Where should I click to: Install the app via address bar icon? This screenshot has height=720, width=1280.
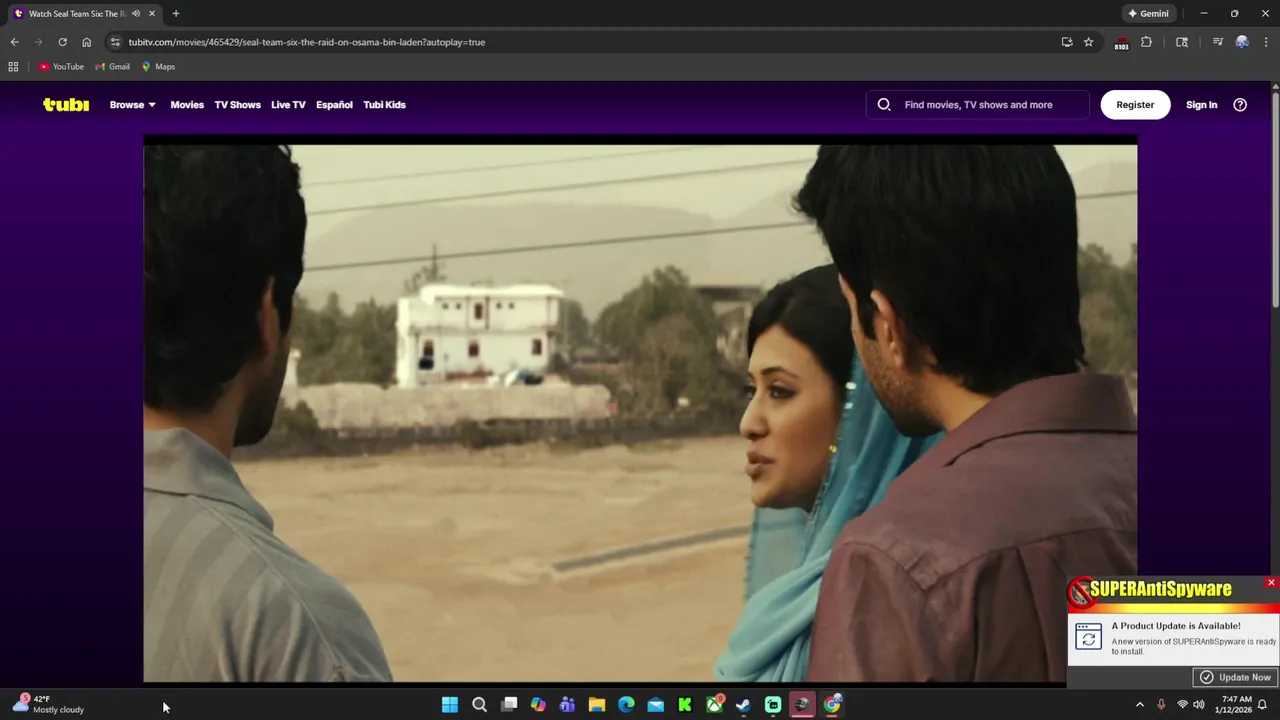1067,42
